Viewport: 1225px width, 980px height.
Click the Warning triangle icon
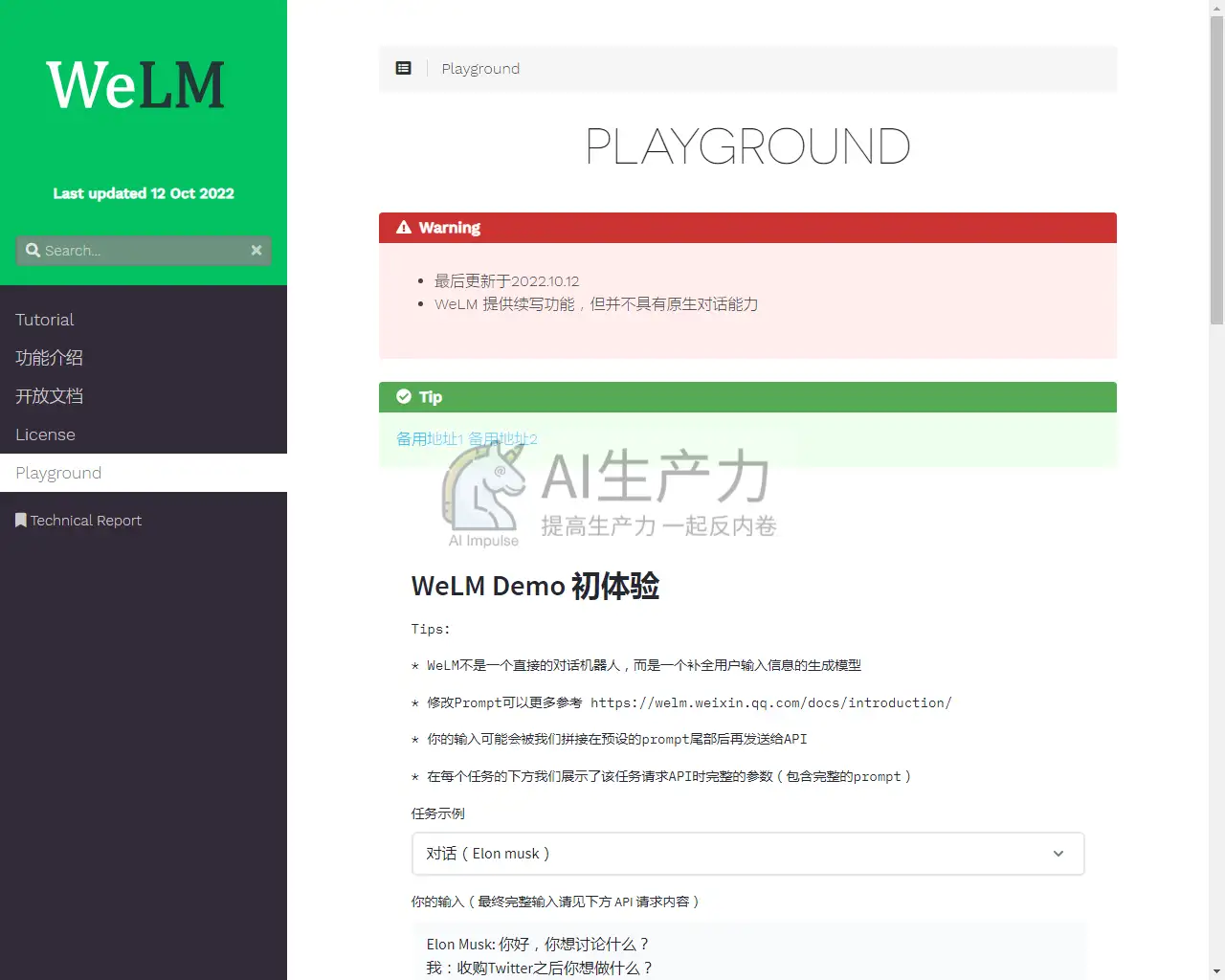pyautogui.click(x=404, y=227)
